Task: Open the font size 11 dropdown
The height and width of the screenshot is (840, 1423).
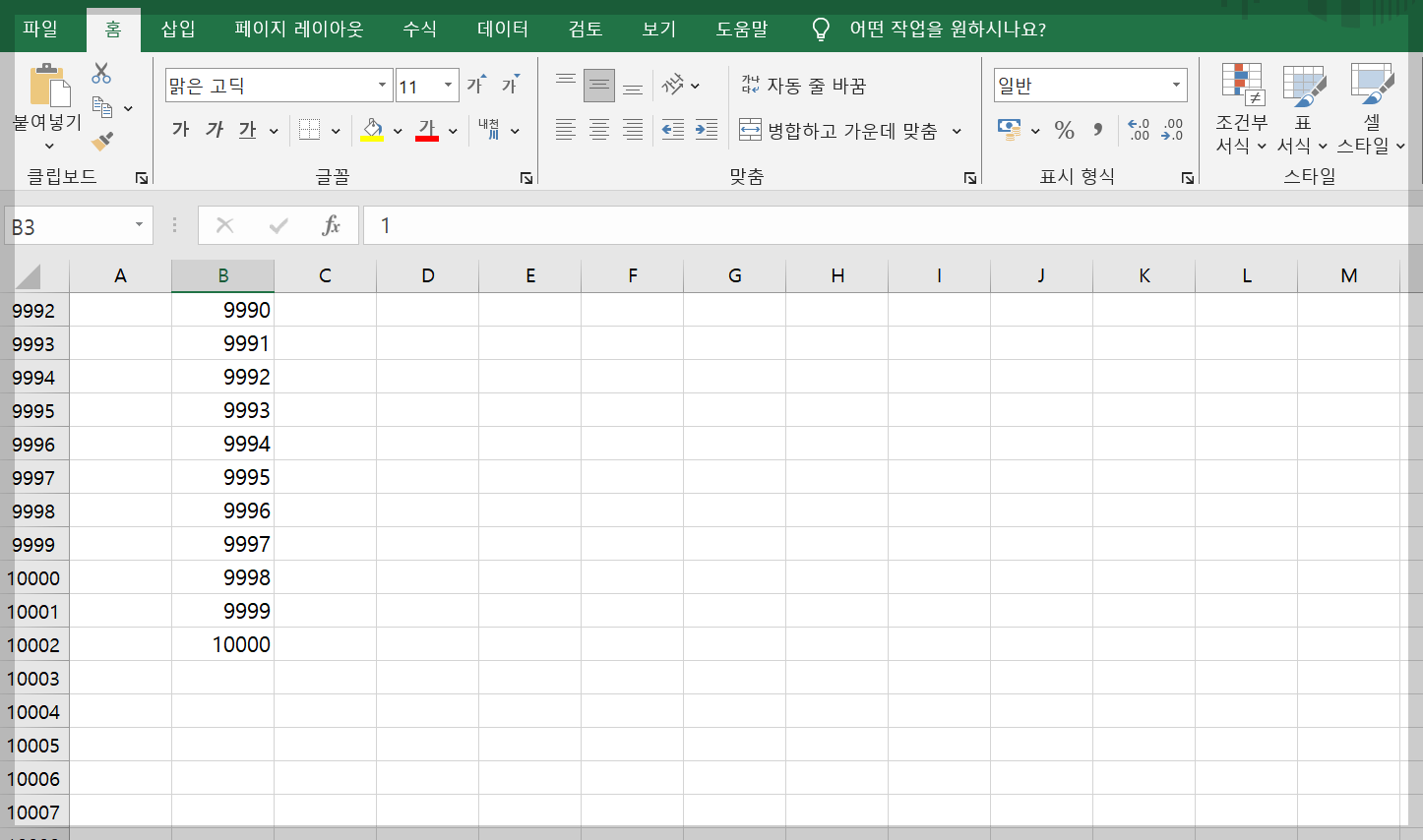Action: pyautogui.click(x=450, y=86)
